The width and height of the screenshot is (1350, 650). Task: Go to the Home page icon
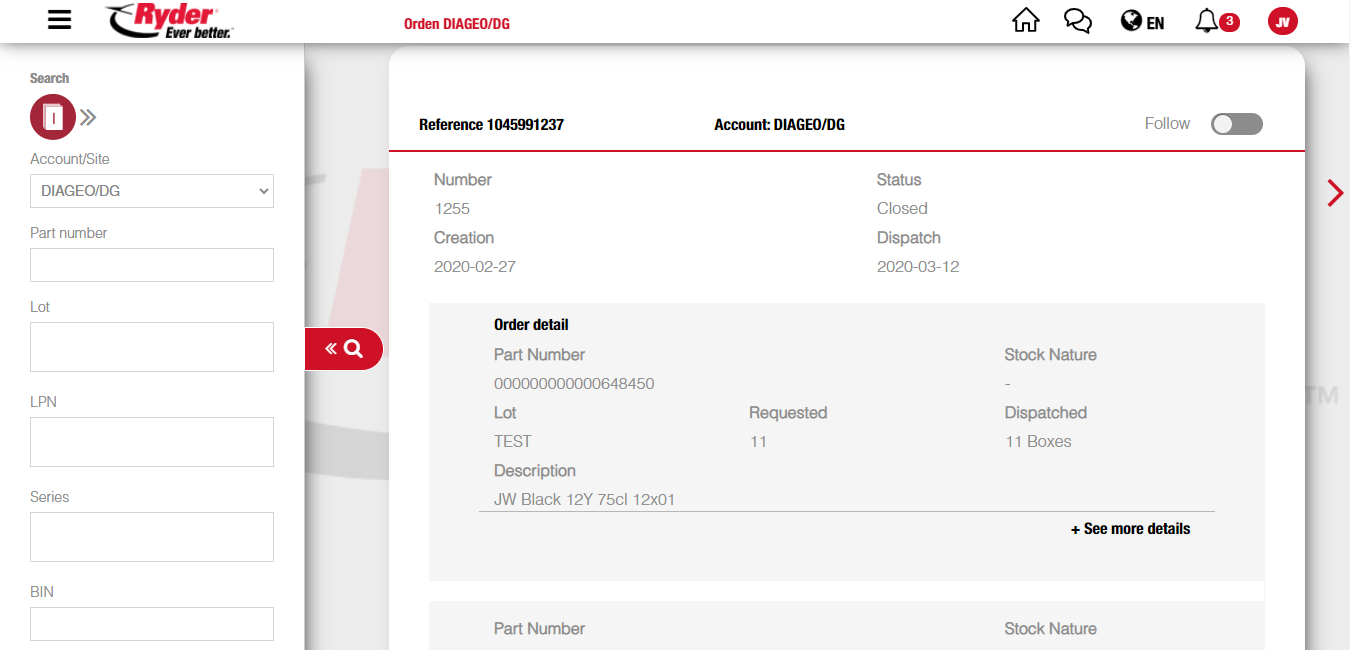(1025, 21)
